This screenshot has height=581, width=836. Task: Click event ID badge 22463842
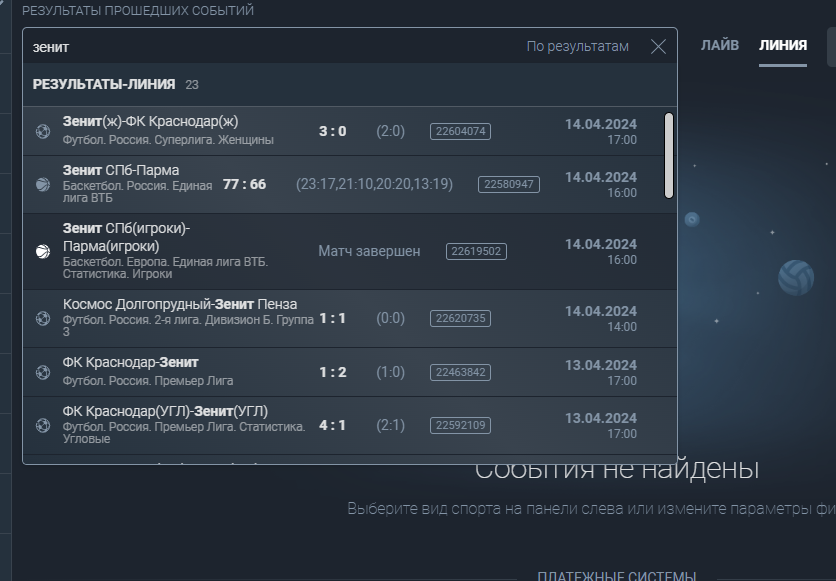point(461,372)
